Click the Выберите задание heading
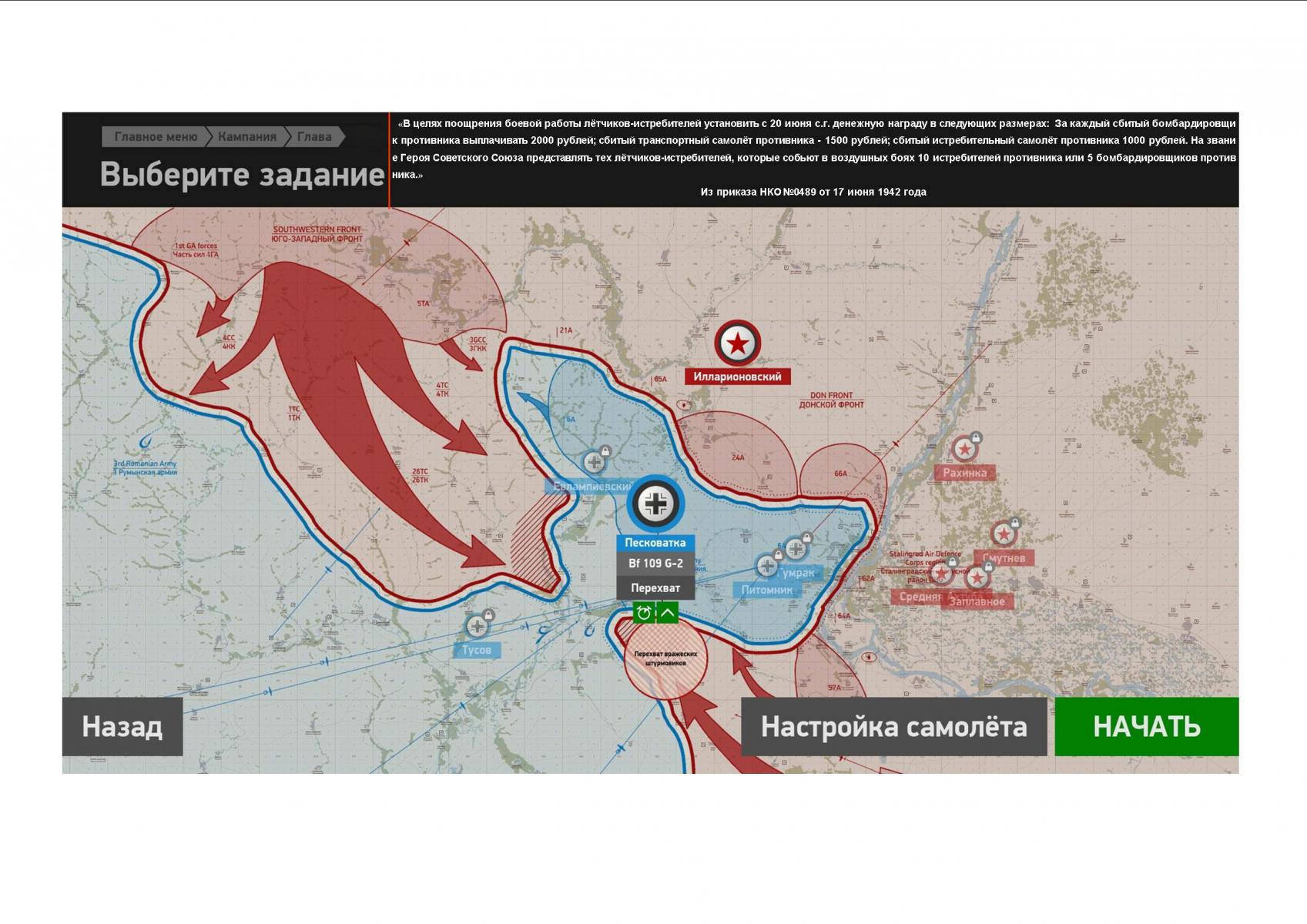The image size is (1307, 924). [242, 175]
